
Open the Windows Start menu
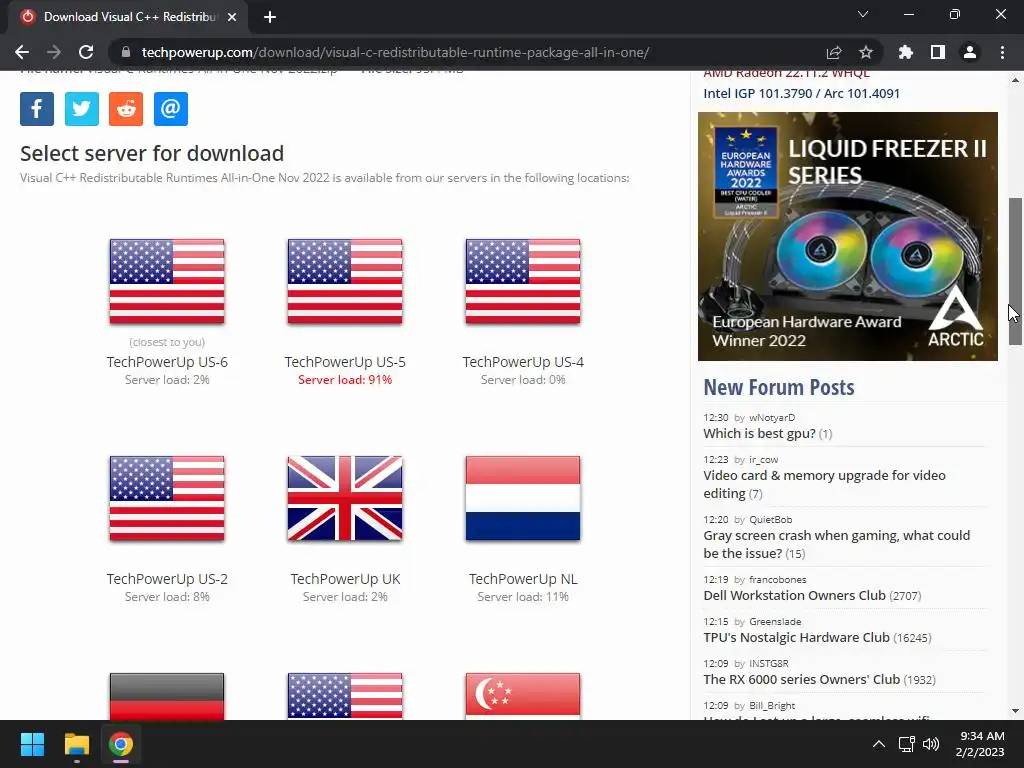(x=32, y=744)
